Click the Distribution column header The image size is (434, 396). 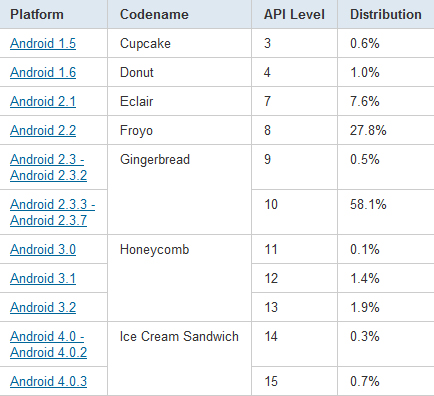click(386, 14)
